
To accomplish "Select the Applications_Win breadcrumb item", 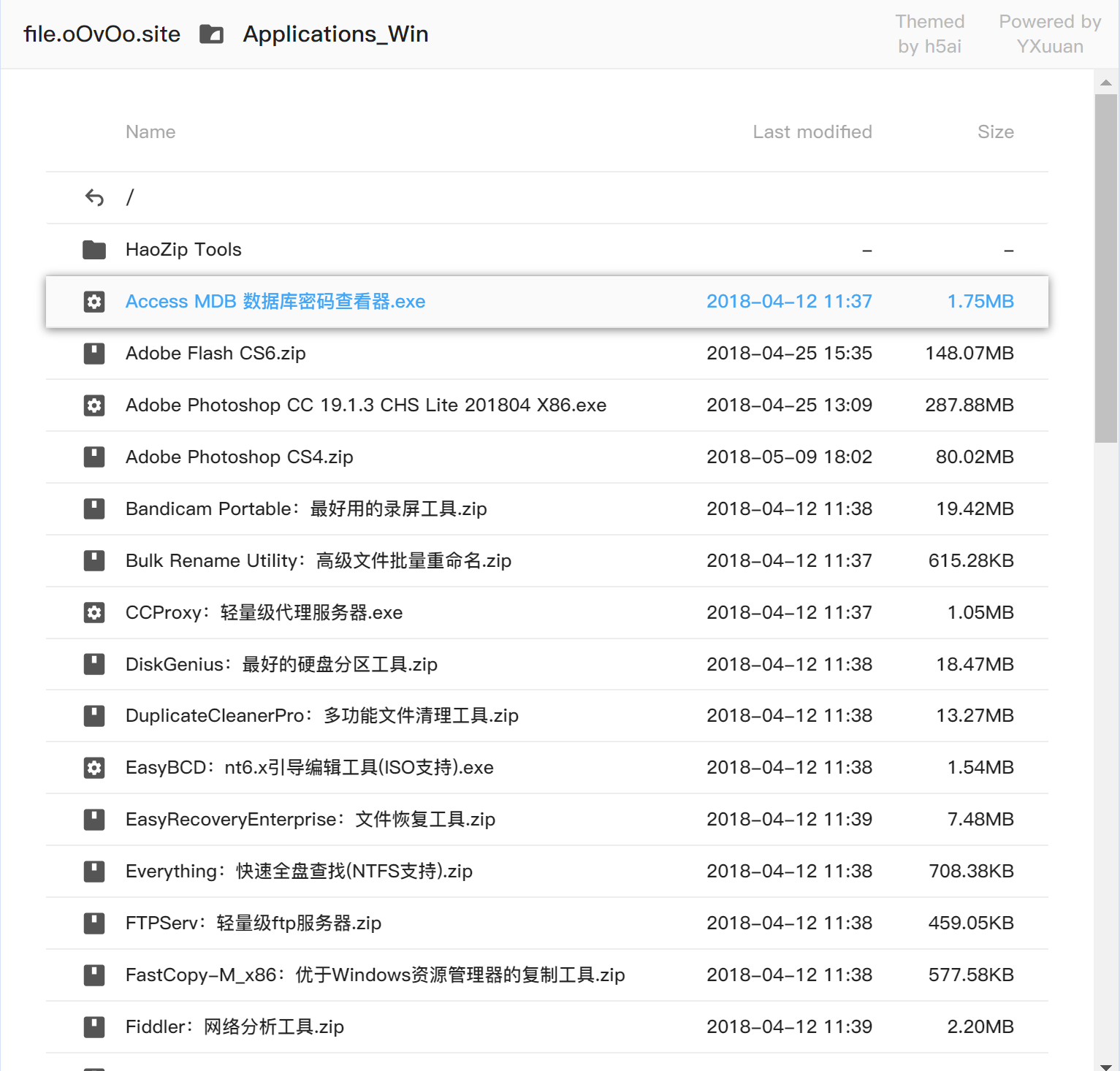I will click(335, 34).
